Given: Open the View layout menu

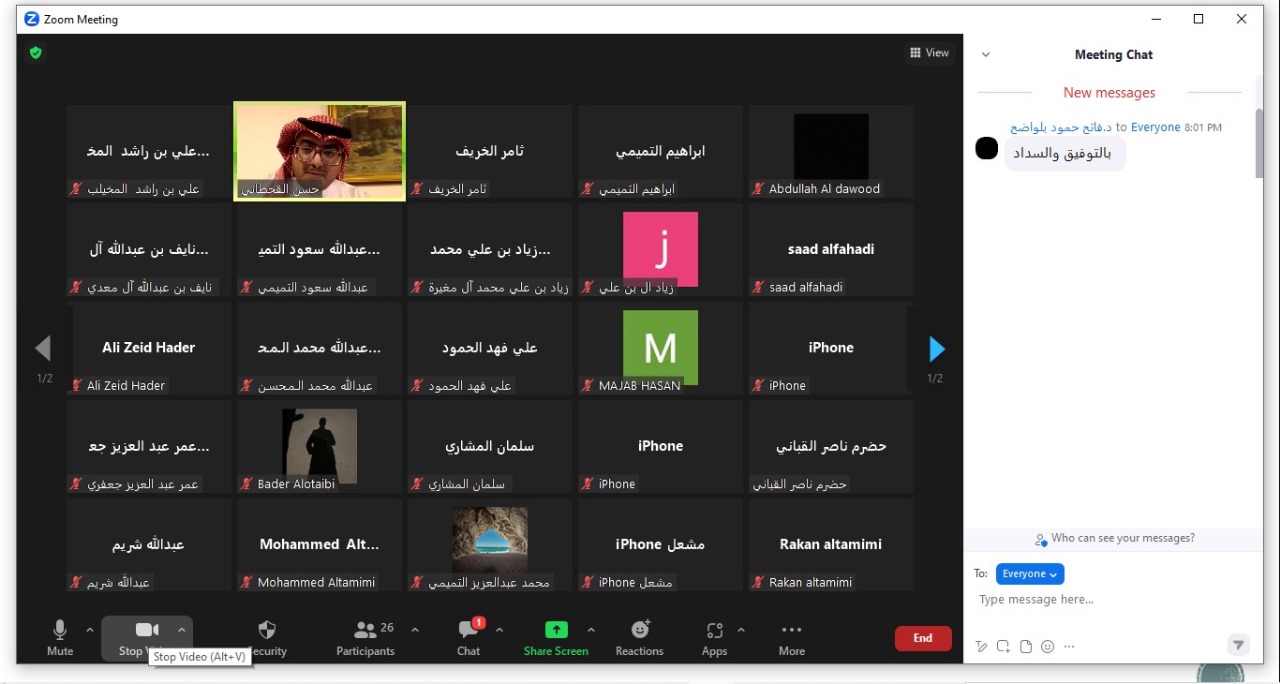Looking at the screenshot, I should point(929,53).
